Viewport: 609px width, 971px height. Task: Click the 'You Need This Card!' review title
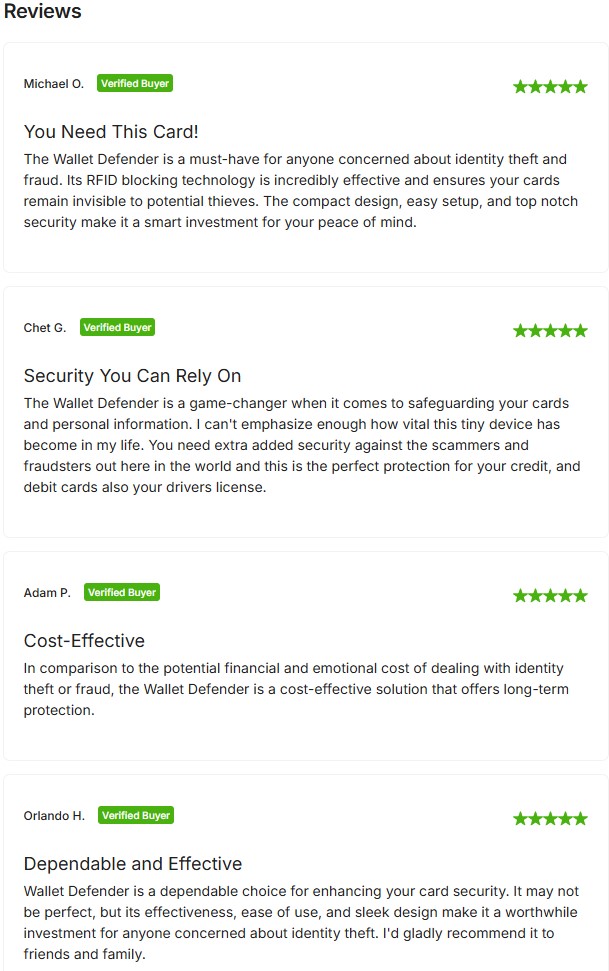pos(112,132)
